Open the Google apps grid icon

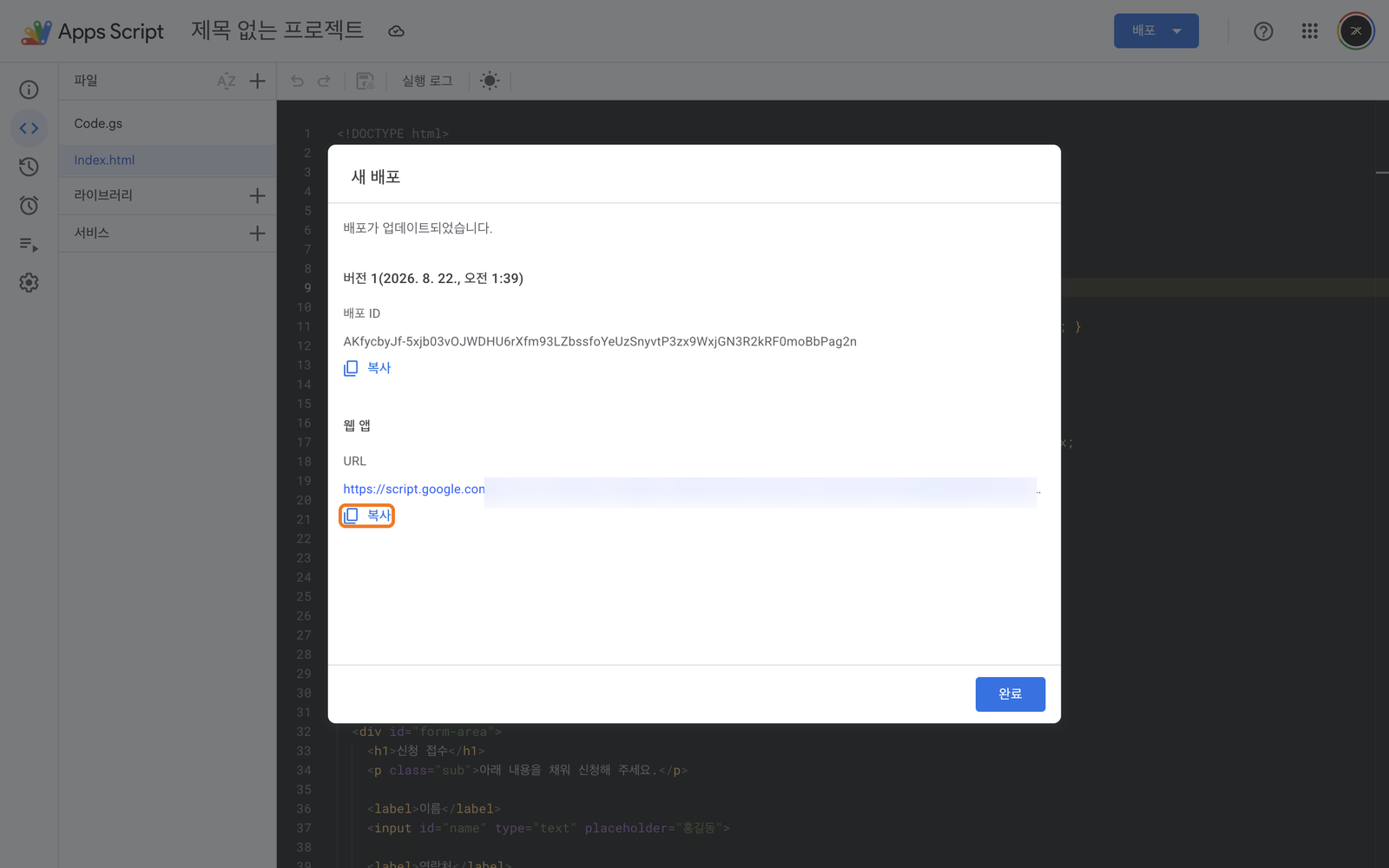coord(1310,31)
